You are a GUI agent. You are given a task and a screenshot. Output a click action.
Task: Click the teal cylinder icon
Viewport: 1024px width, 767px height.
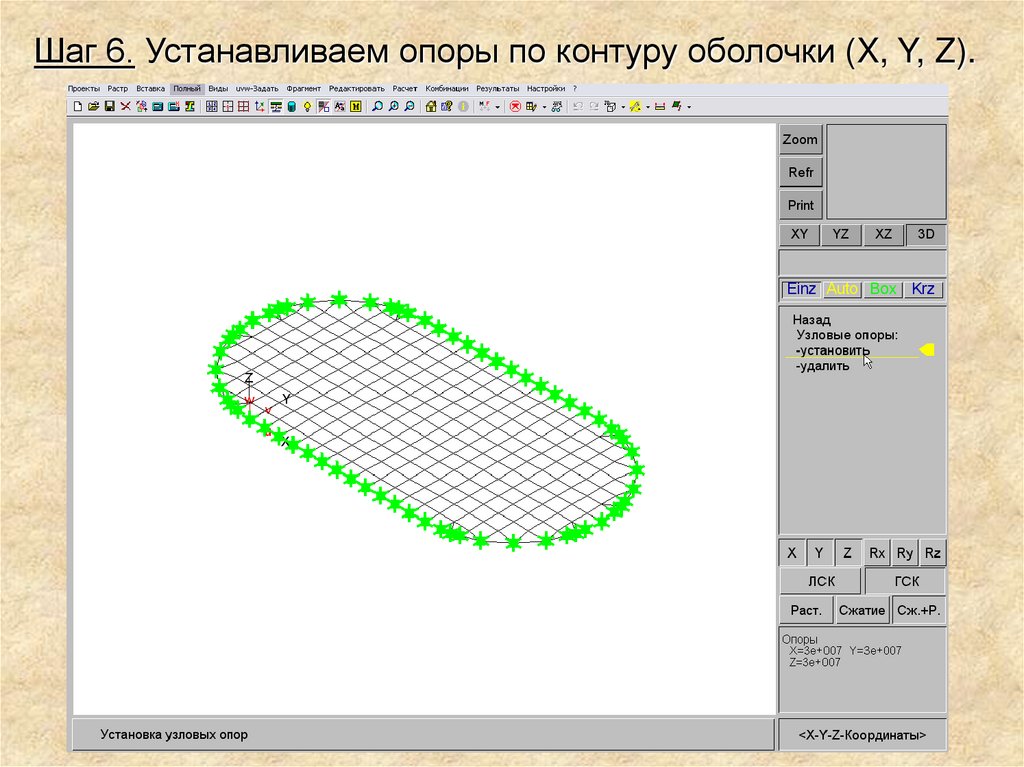pos(292,106)
